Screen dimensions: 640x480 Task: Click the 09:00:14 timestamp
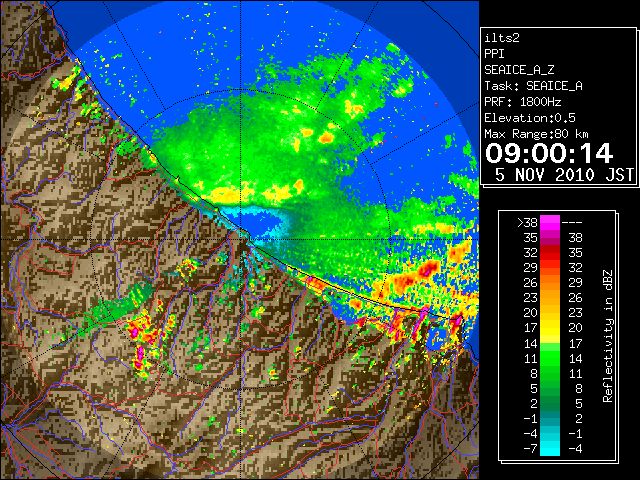(549, 153)
